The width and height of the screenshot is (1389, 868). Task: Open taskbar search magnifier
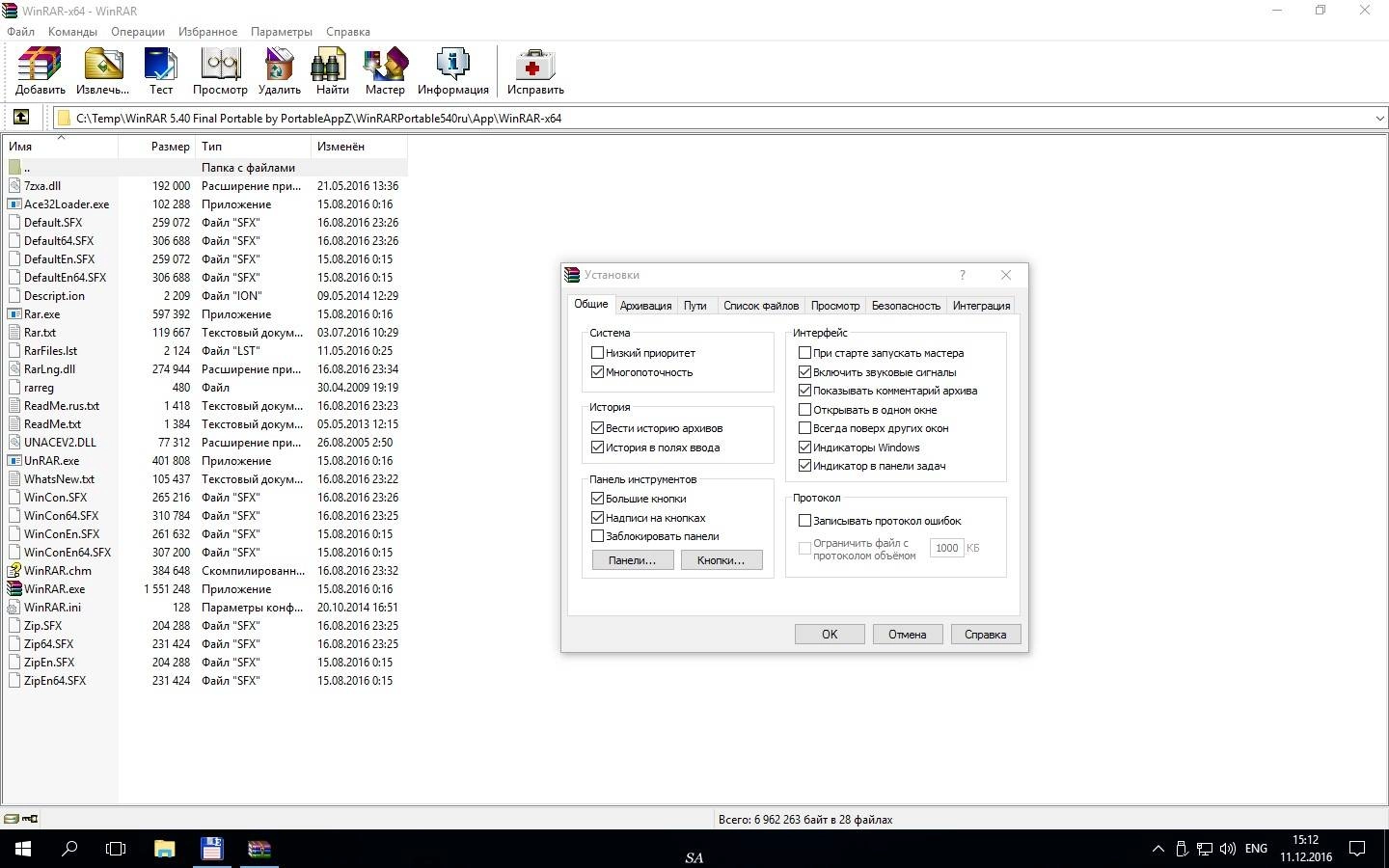[69, 849]
